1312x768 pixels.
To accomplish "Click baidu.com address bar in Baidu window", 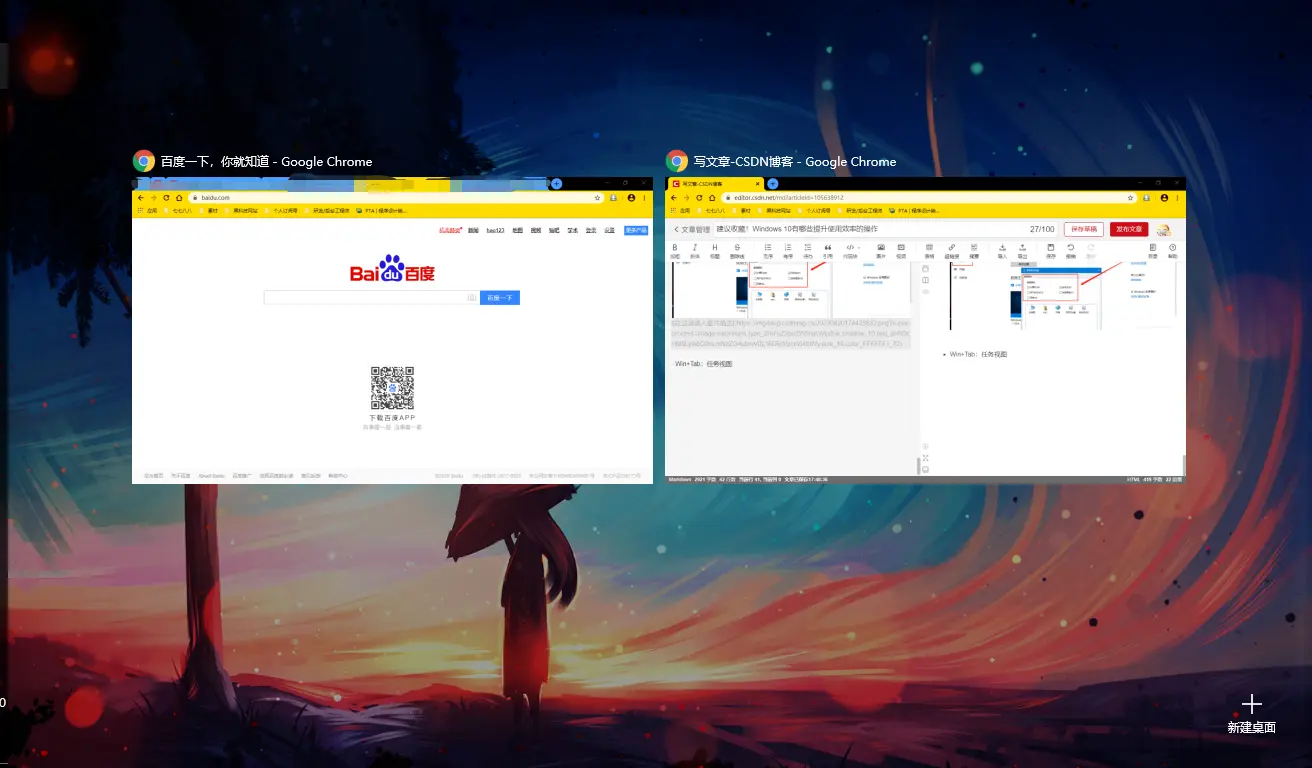I will pyautogui.click(x=395, y=198).
